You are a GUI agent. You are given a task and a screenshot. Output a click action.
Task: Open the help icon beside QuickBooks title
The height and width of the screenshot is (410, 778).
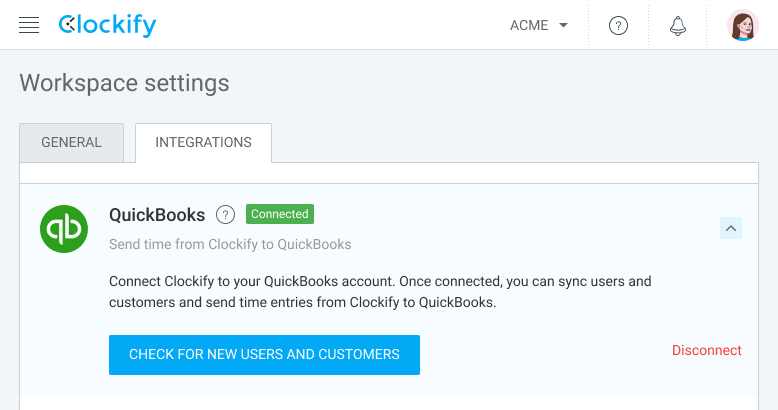[x=225, y=215]
